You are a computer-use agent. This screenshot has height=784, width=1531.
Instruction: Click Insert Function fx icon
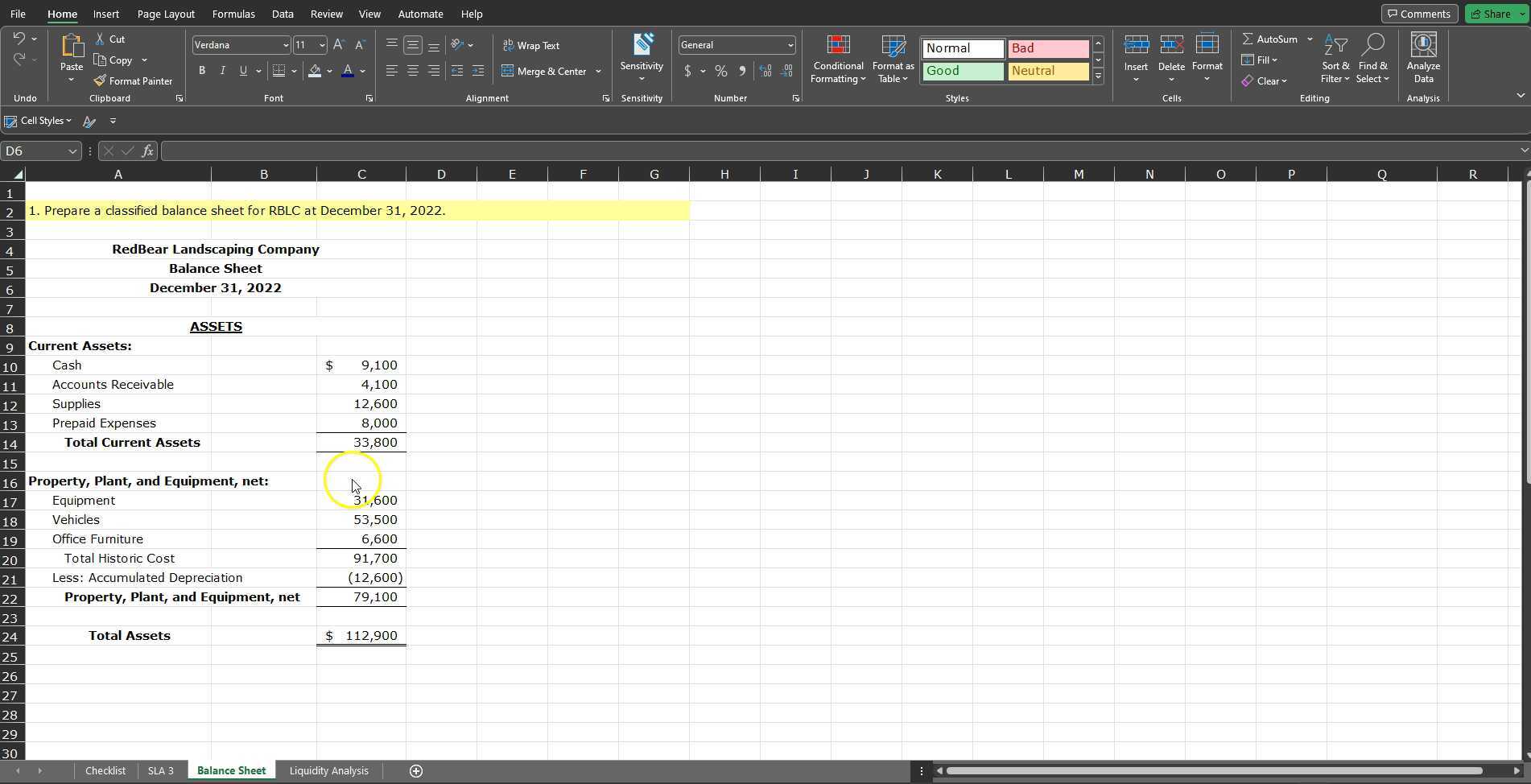click(148, 151)
